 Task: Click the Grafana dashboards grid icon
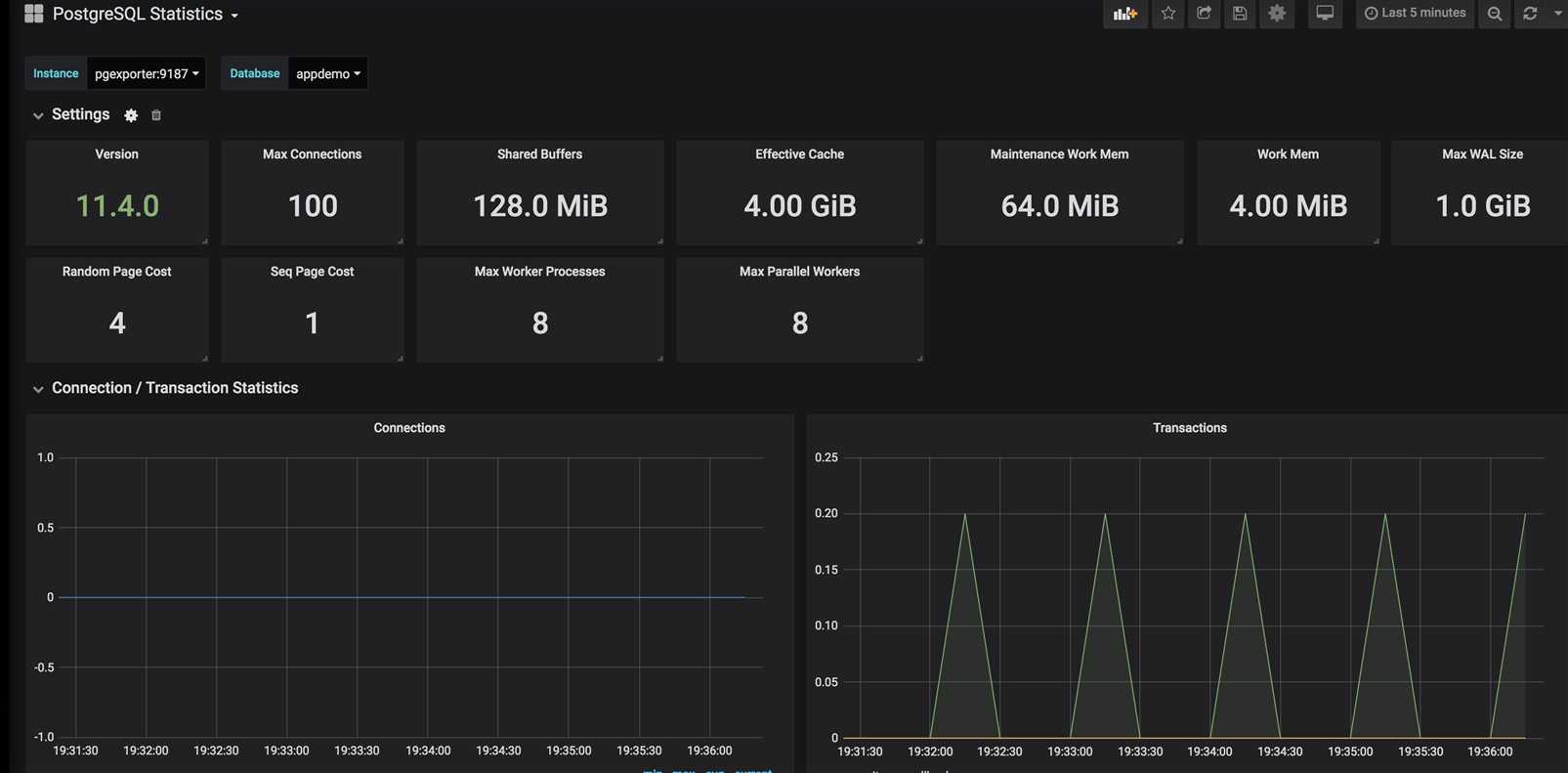33,14
